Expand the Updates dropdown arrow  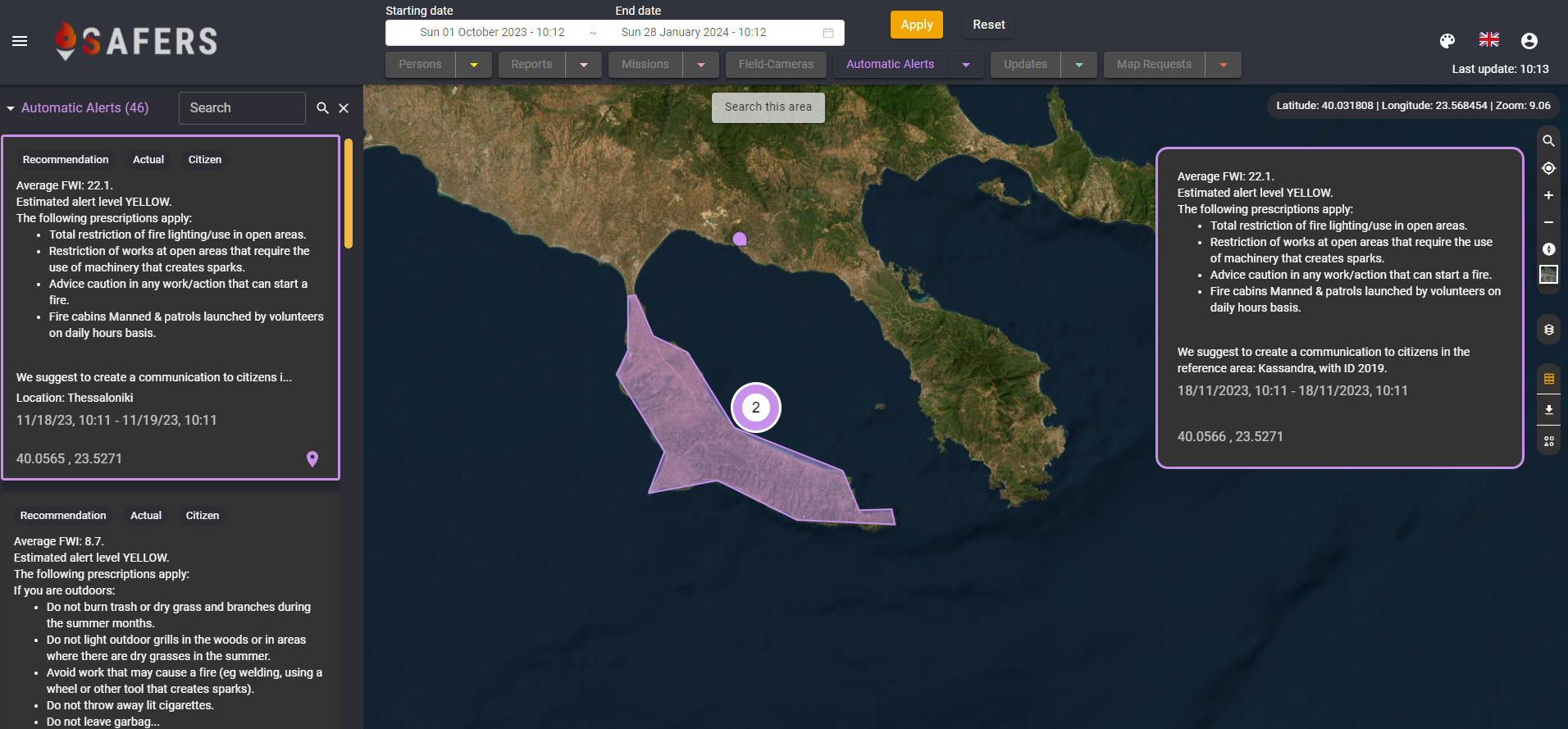[x=1079, y=64]
